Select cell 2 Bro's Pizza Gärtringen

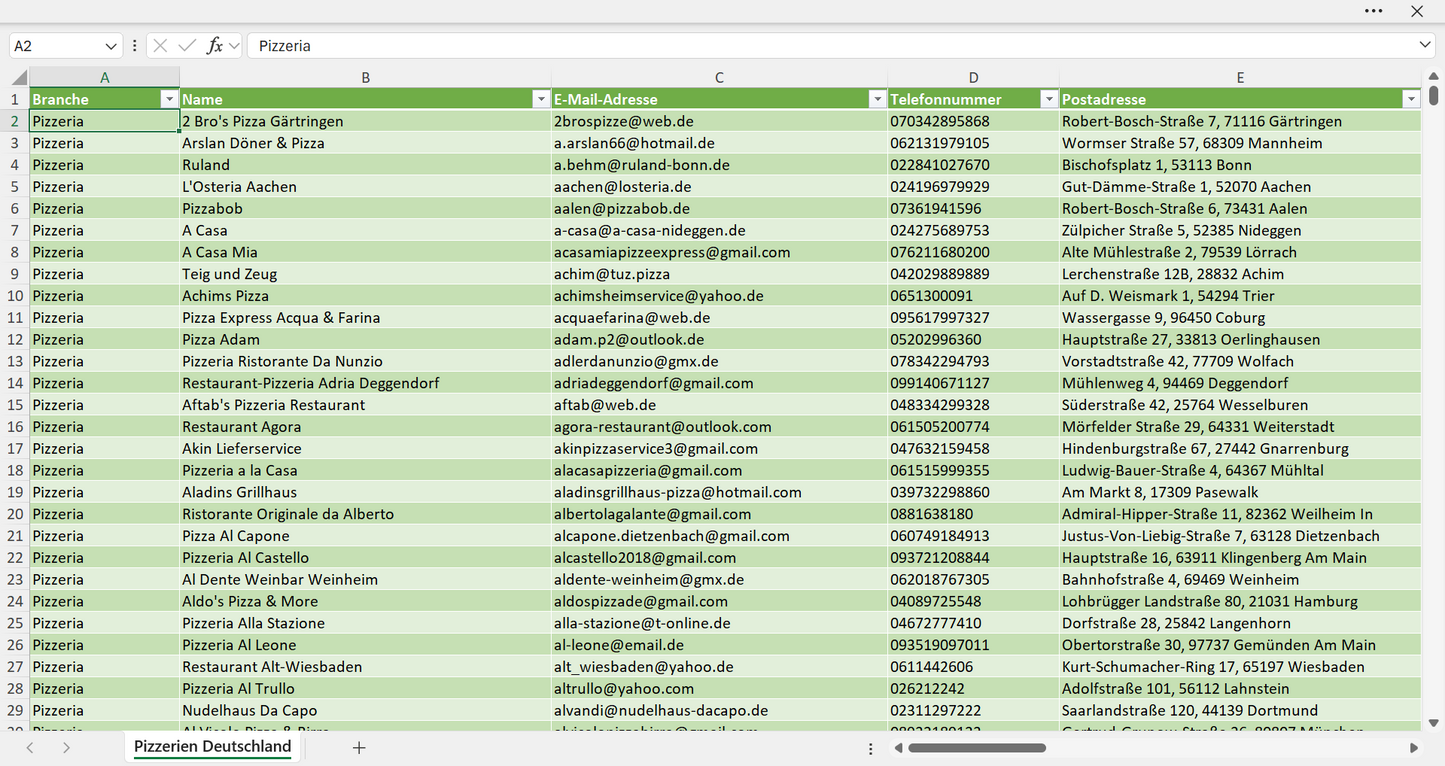point(366,122)
